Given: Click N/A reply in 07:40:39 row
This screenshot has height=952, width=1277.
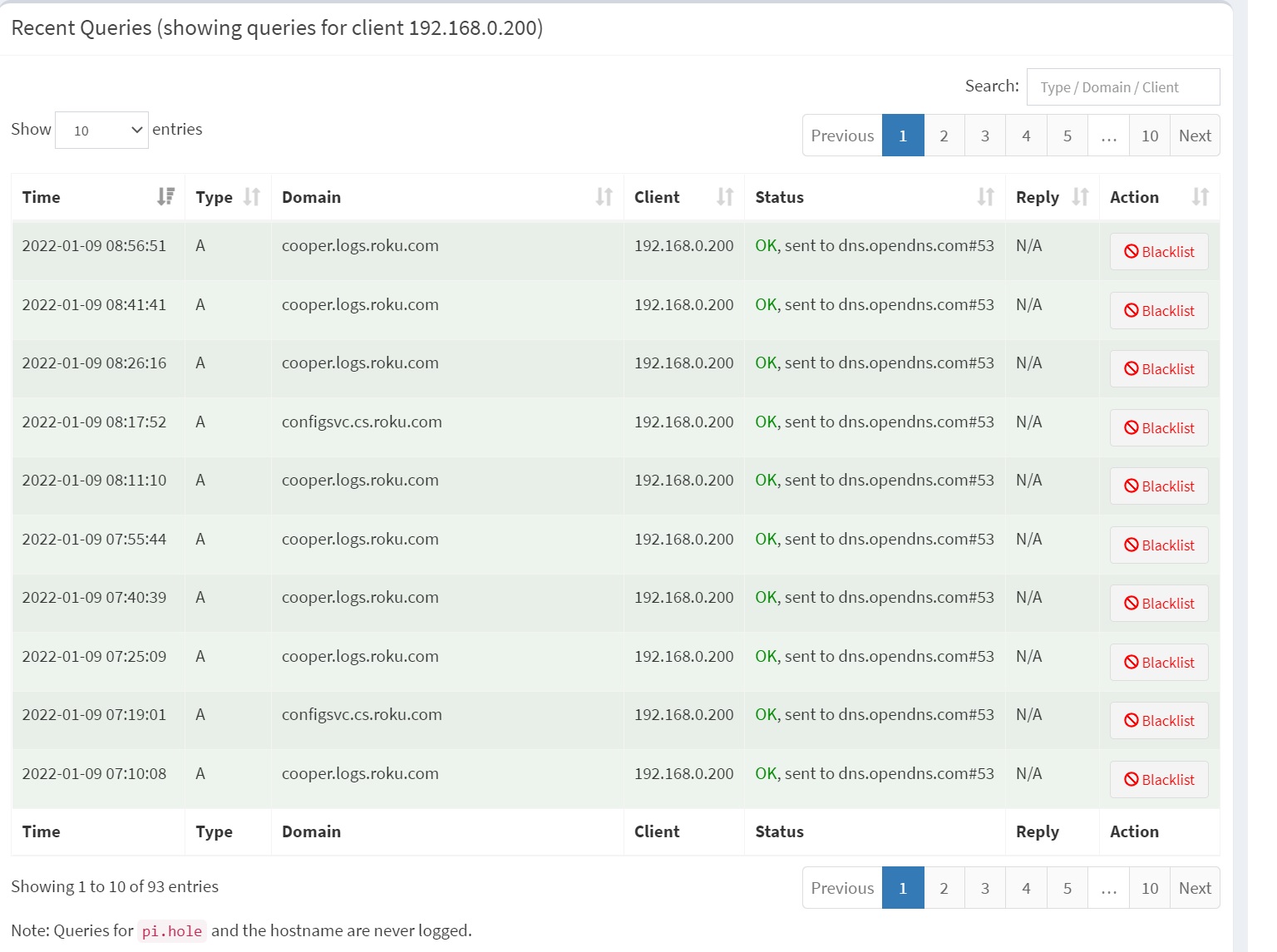Looking at the screenshot, I should 1028,597.
